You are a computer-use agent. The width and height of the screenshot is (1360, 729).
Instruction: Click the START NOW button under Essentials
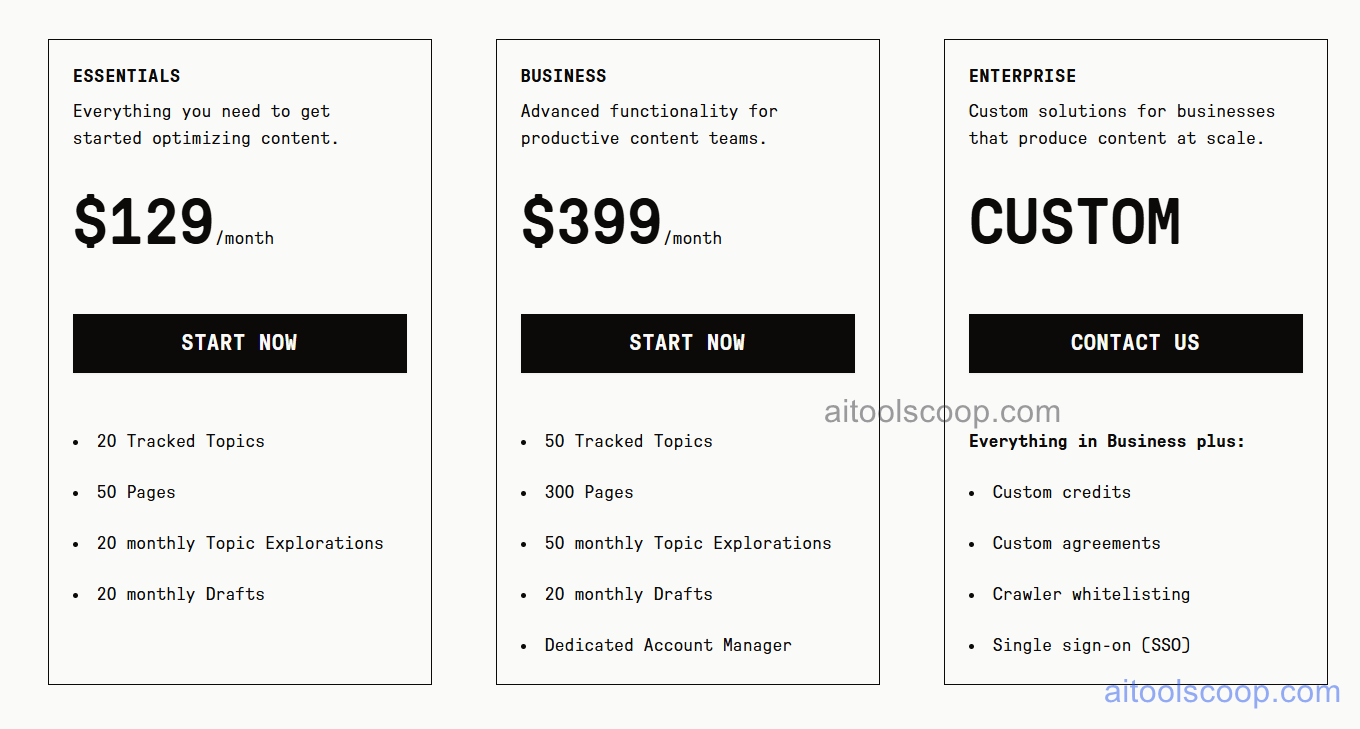(239, 343)
